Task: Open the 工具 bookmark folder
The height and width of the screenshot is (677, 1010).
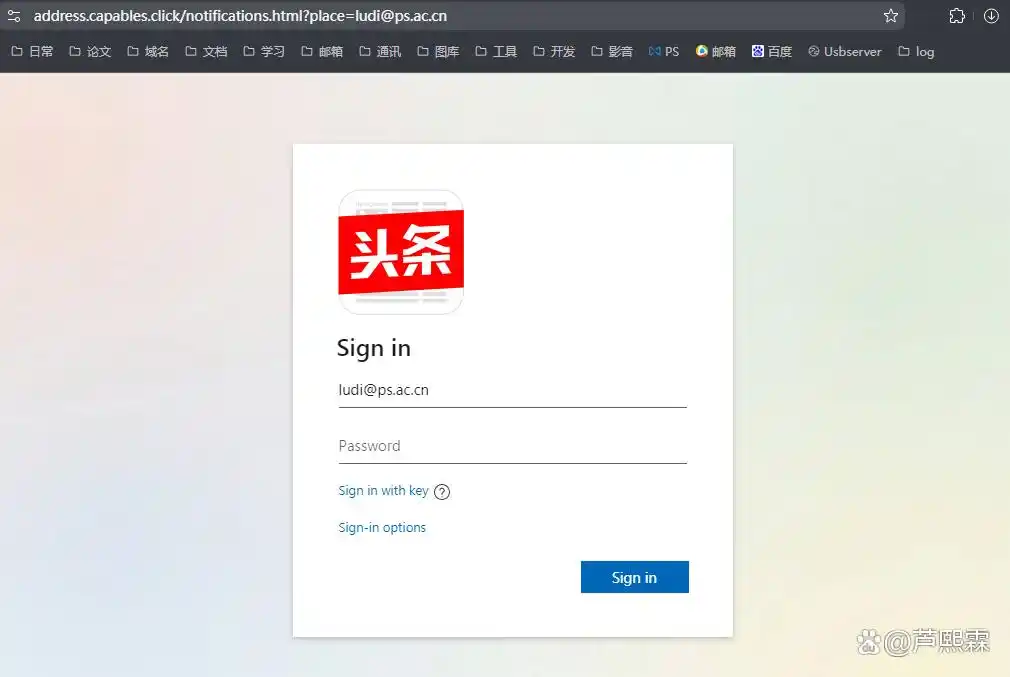Action: tap(496, 52)
